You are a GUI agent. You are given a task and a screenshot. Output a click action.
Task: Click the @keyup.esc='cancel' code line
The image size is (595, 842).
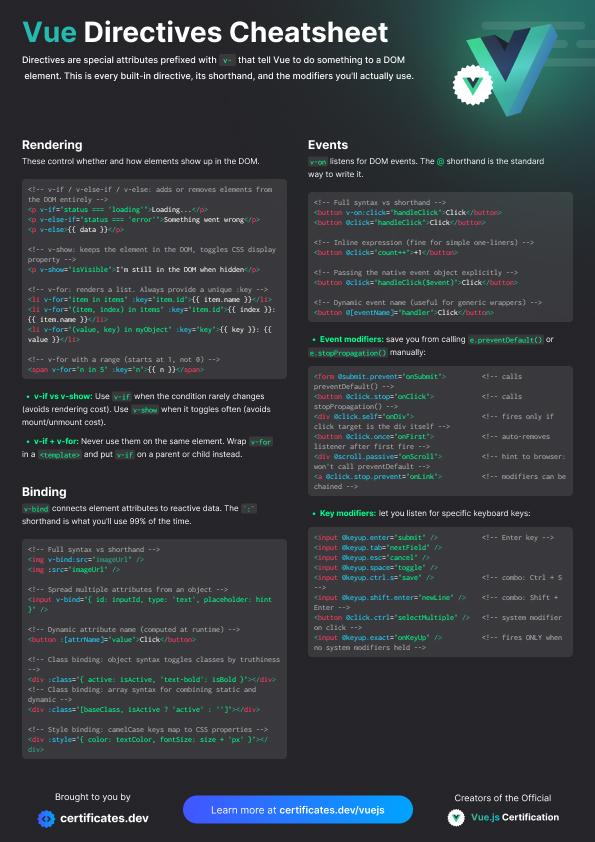pos(372,557)
